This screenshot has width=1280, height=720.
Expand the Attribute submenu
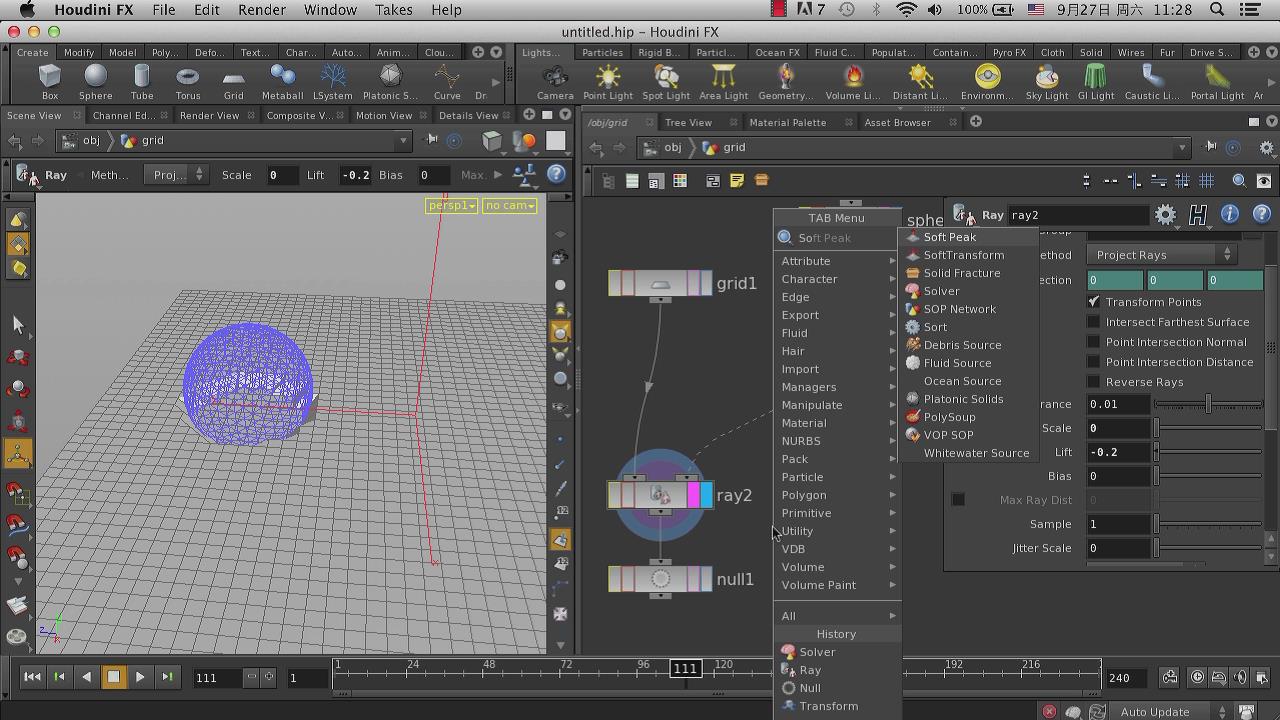click(838, 261)
